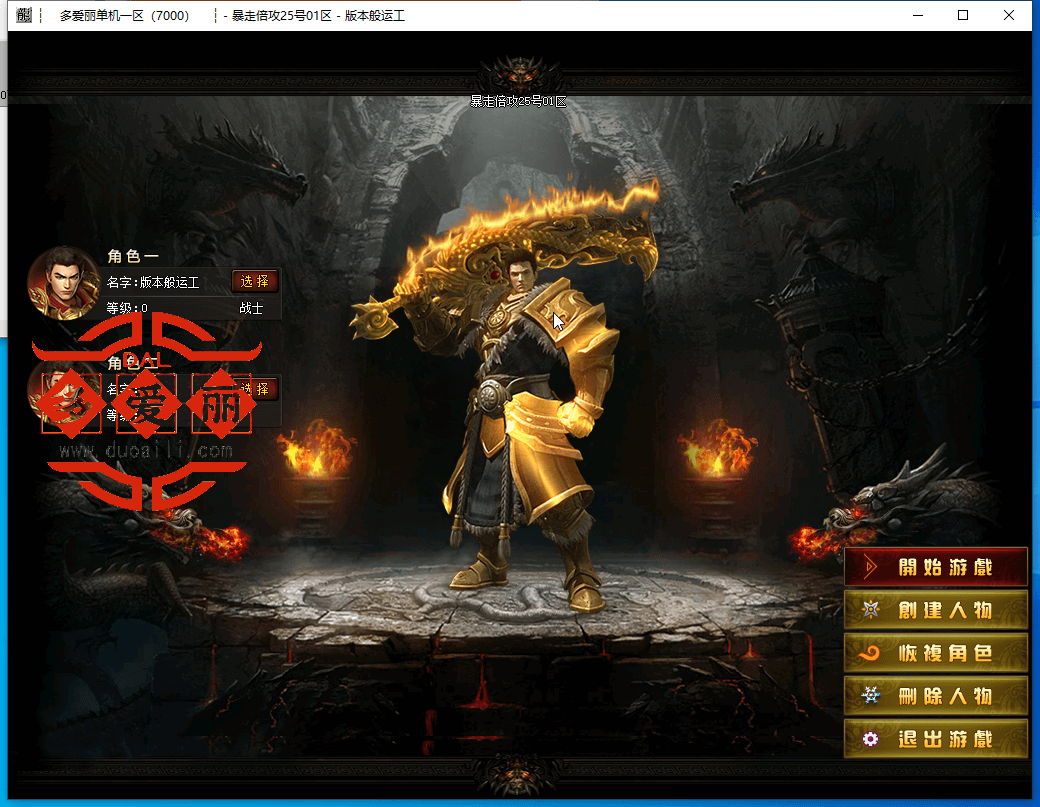Click the triangle arrow icon on 開始游戲
This screenshot has width=1040, height=807.
click(x=872, y=567)
